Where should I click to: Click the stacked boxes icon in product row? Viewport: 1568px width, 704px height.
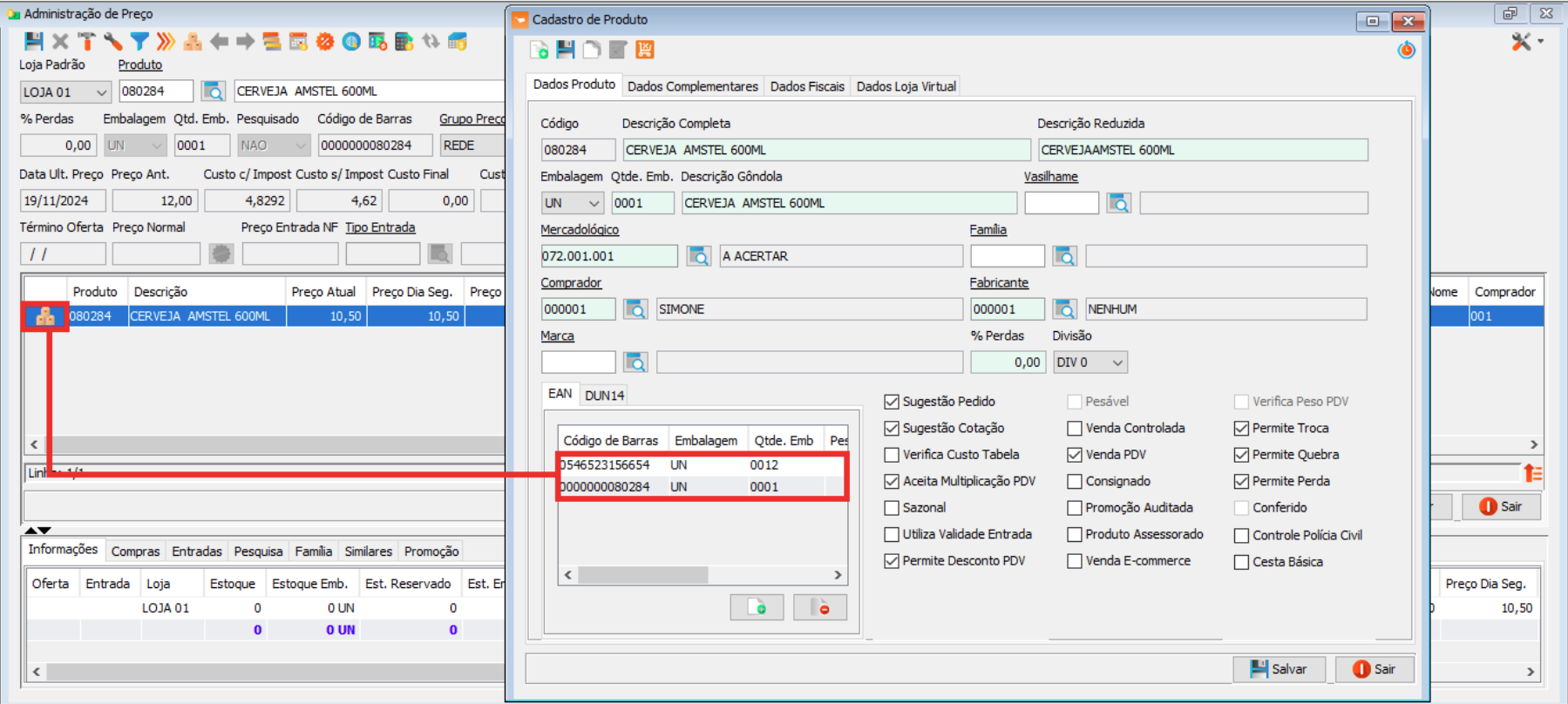[45, 316]
